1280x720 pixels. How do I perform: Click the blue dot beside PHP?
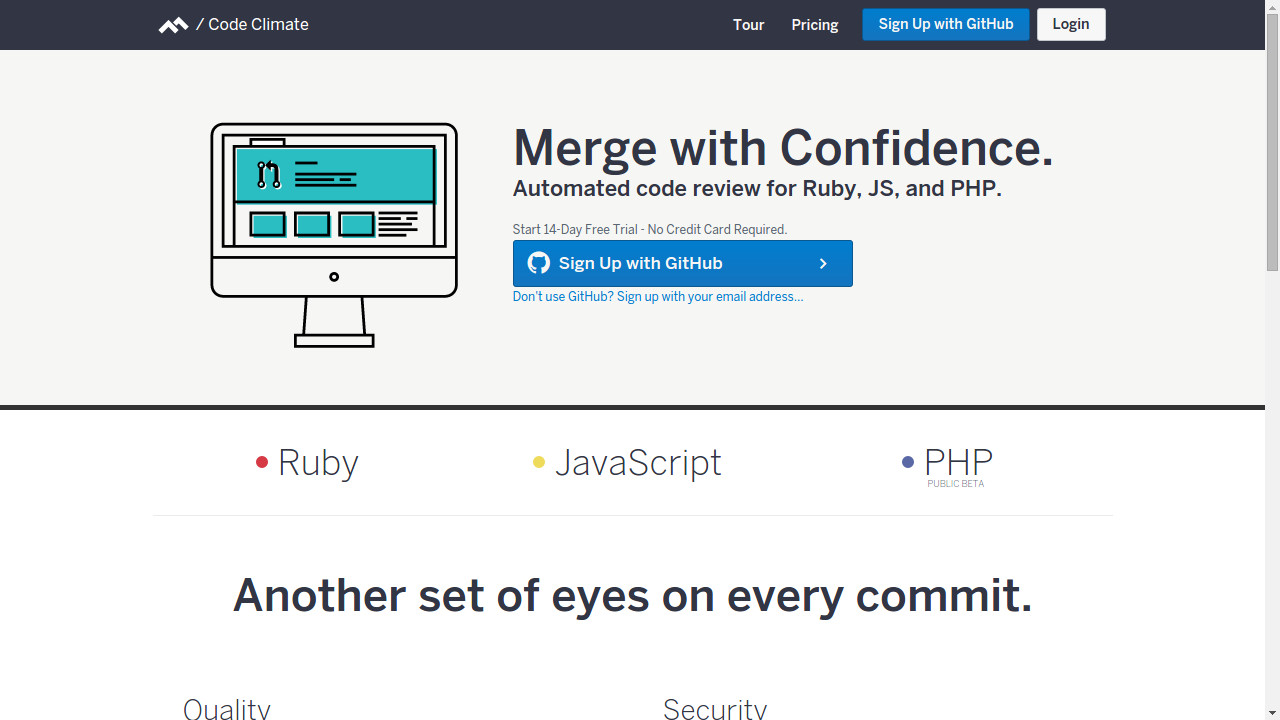click(908, 462)
